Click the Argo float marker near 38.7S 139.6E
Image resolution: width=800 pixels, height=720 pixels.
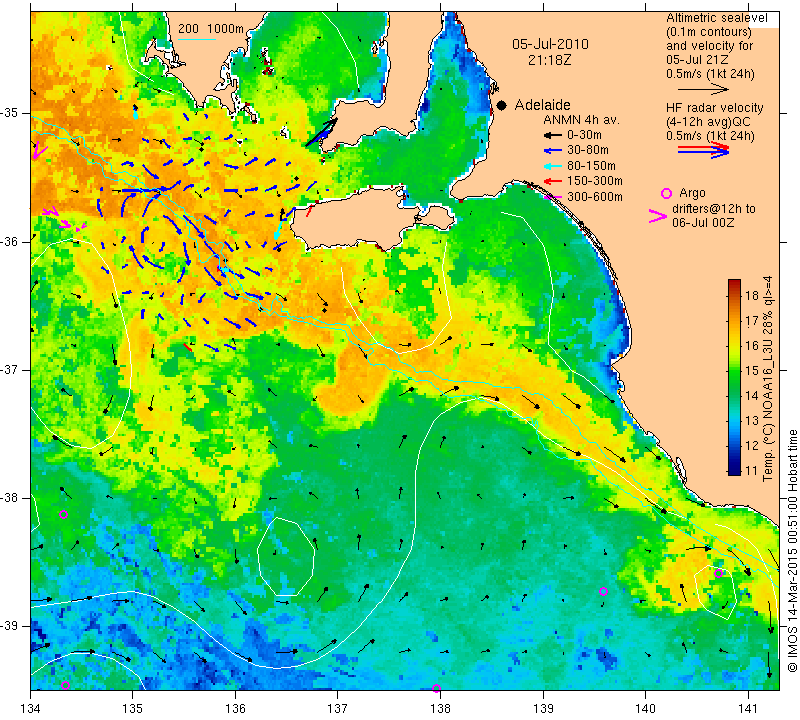[603, 591]
